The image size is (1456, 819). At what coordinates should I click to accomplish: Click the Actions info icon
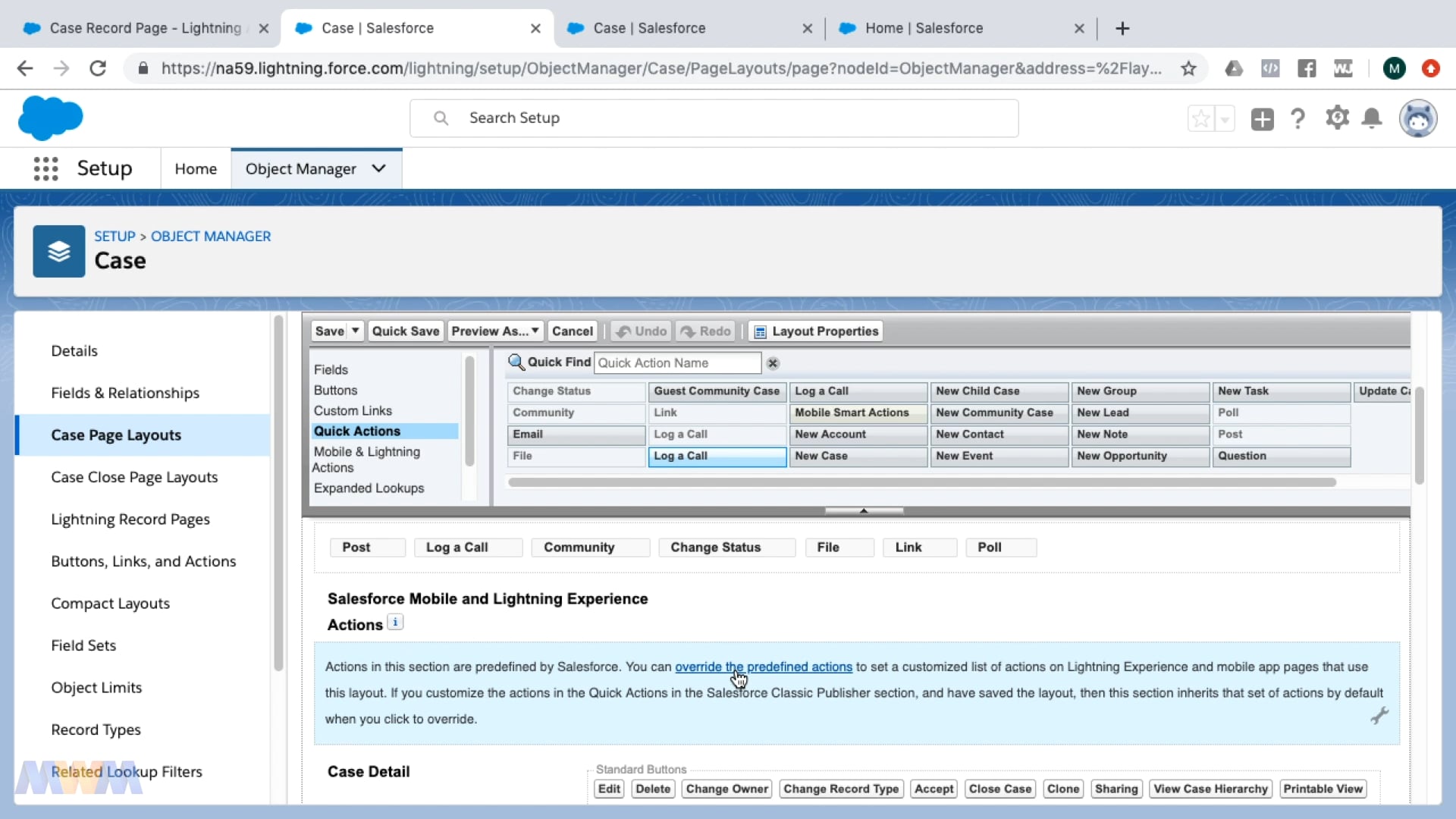click(395, 623)
